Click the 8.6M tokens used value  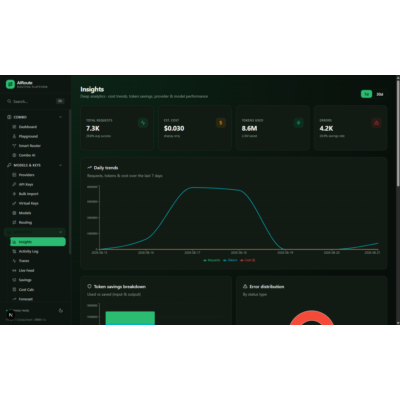249,128
